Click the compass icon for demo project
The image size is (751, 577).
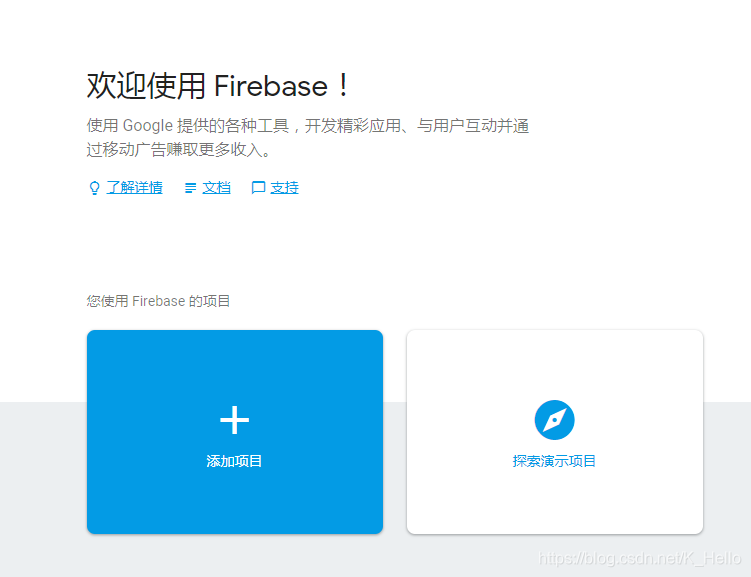tap(554, 420)
